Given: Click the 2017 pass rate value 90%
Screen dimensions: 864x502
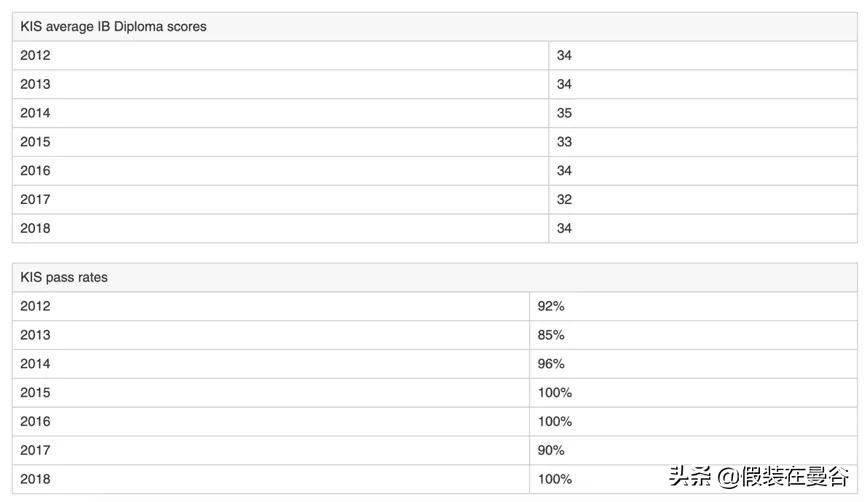Looking at the screenshot, I should point(551,451).
